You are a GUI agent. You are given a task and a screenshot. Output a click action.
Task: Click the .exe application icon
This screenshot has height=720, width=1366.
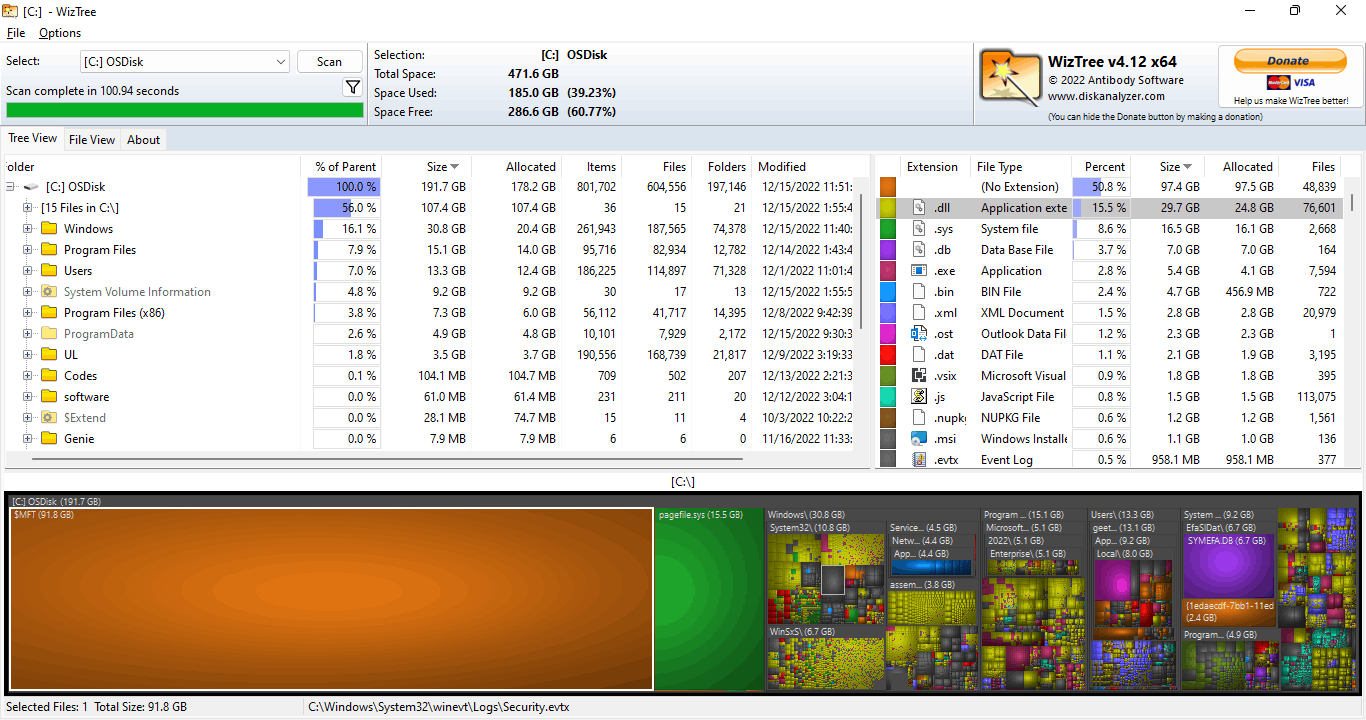click(x=919, y=271)
